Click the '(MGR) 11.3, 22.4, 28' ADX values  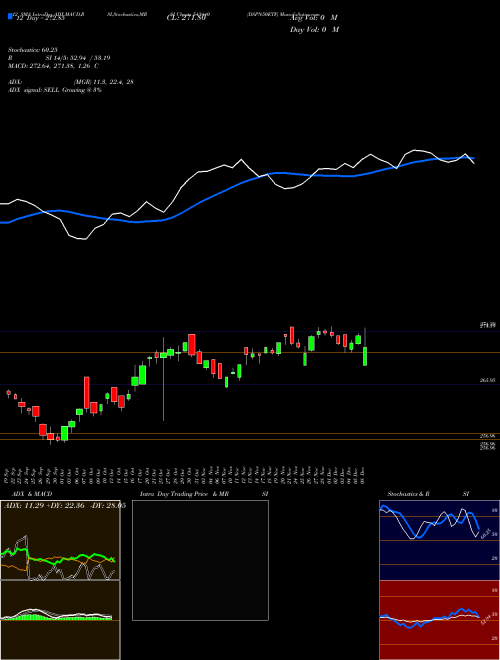104,82
